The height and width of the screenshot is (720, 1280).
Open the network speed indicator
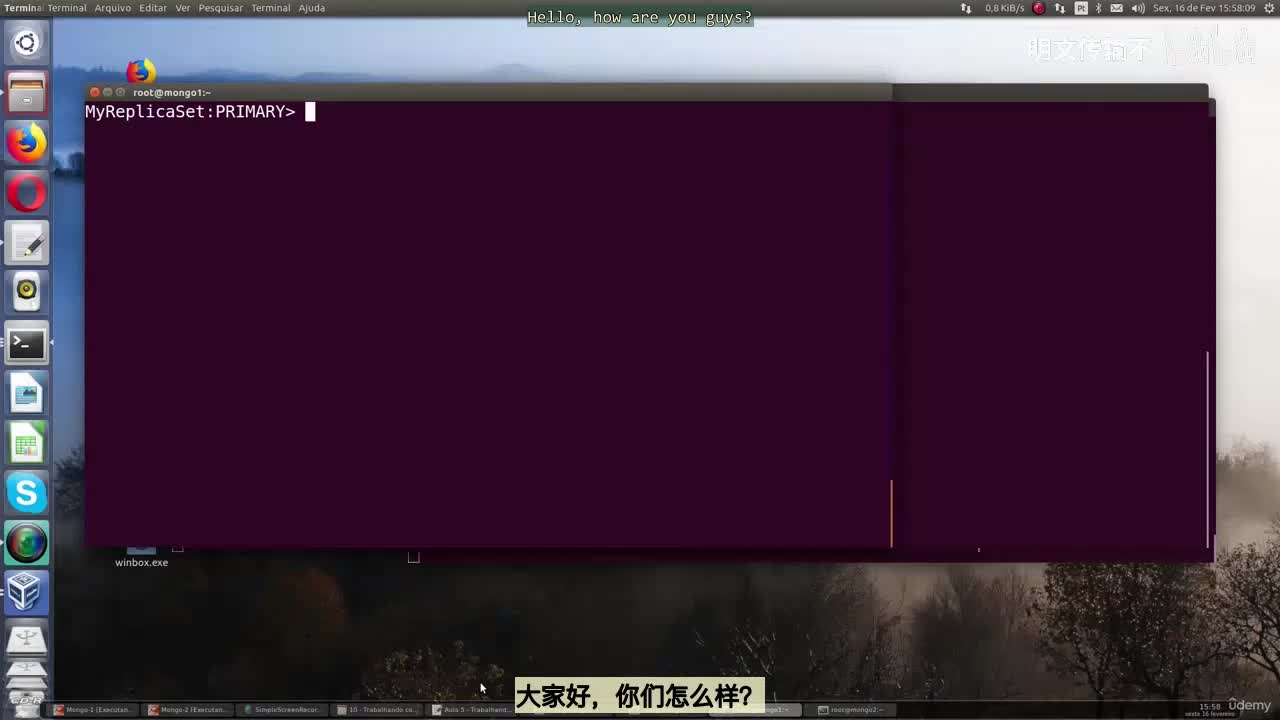tap(1004, 8)
